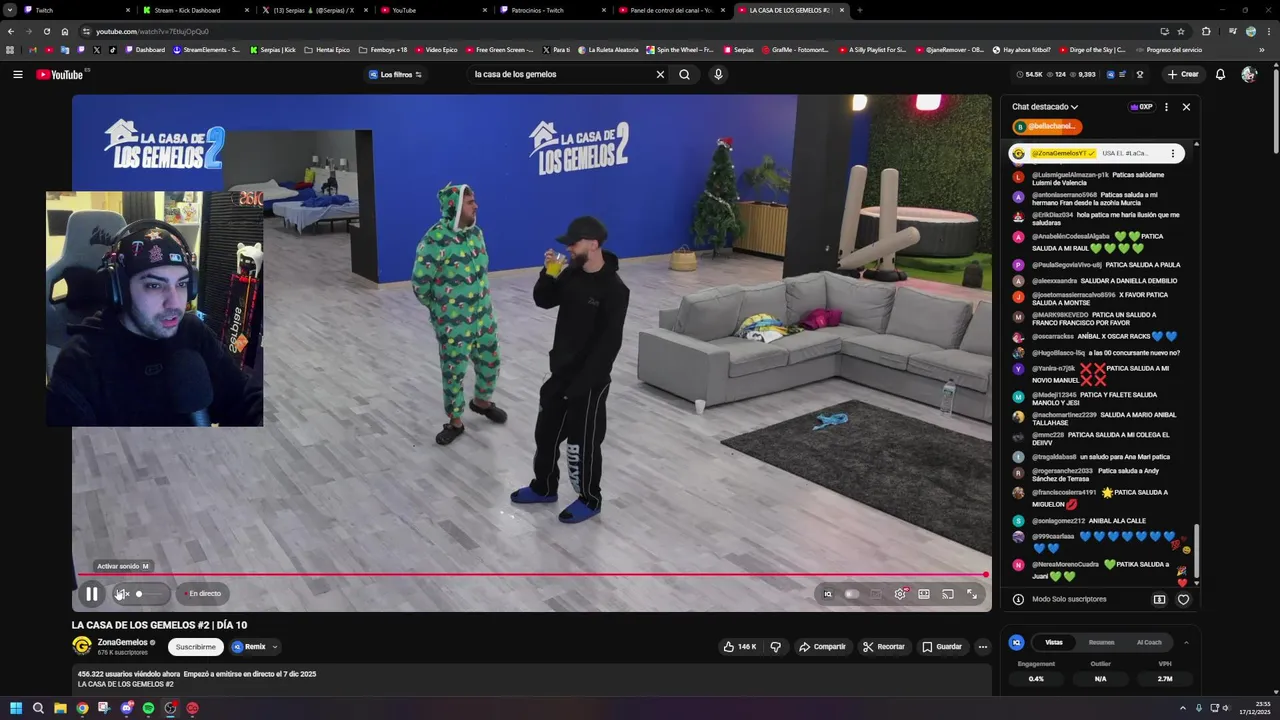The width and height of the screenshot is (1280, 720).
Task: Open the ZonaGemelos channel avatar
Action: pos(82,646)
